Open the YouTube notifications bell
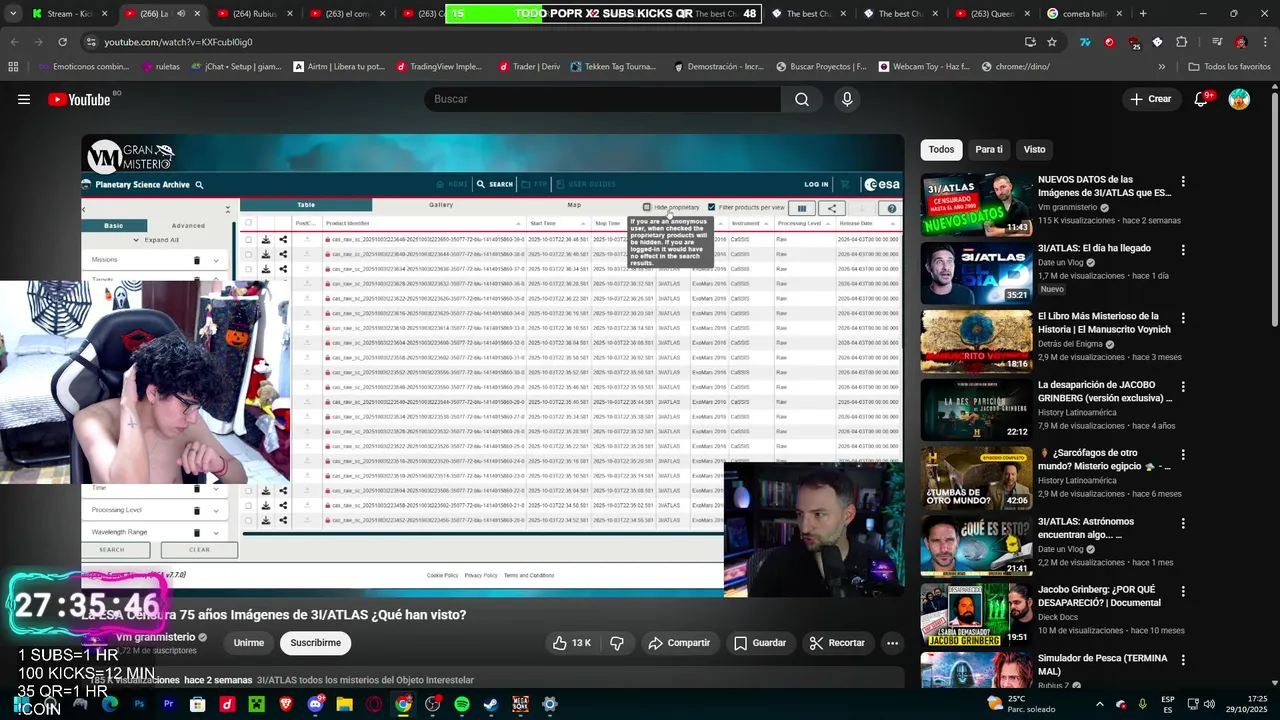 pyautogui.click(x=1201, y=99)
